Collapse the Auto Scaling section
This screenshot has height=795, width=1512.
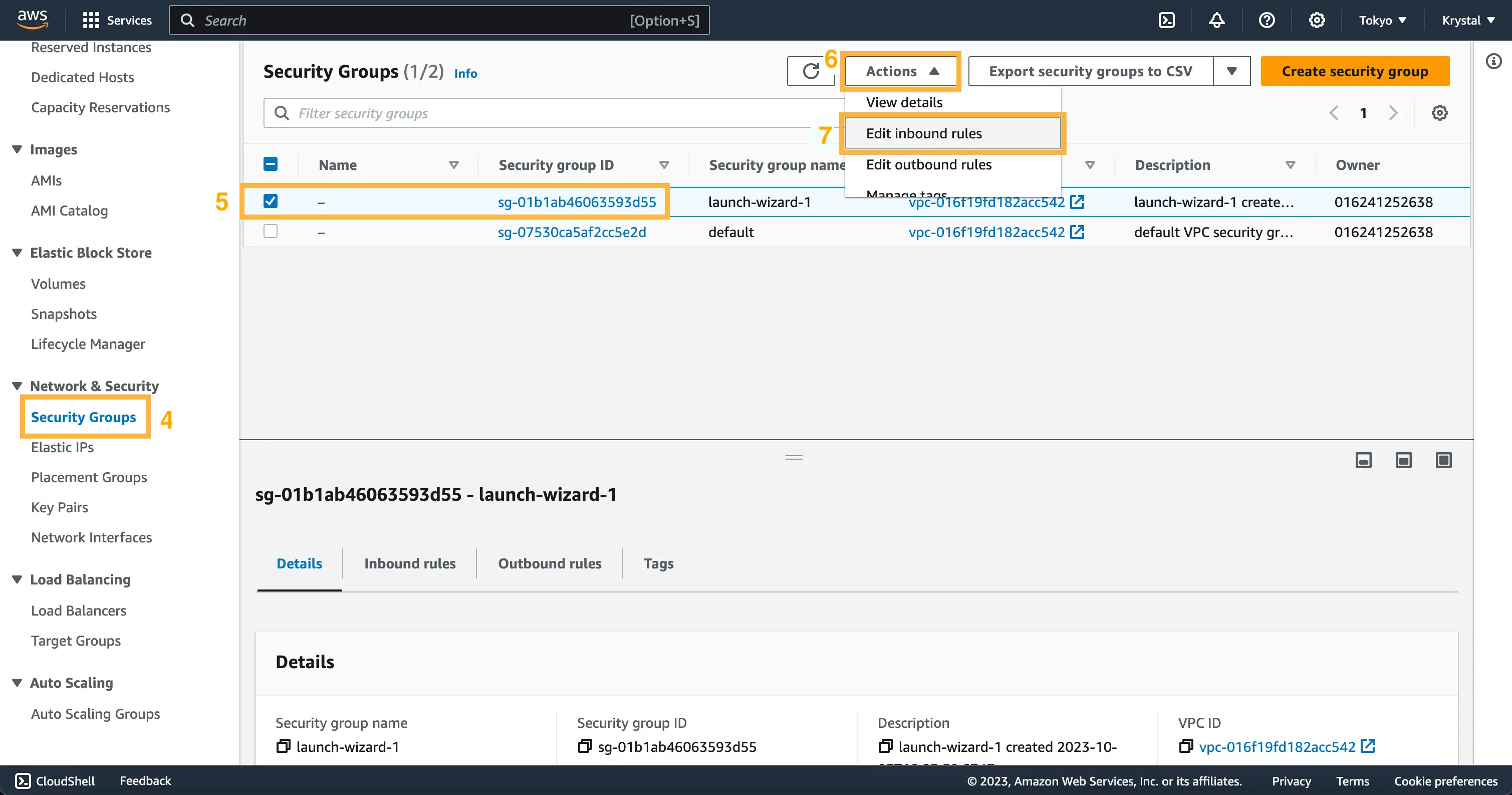pos(18,682)
